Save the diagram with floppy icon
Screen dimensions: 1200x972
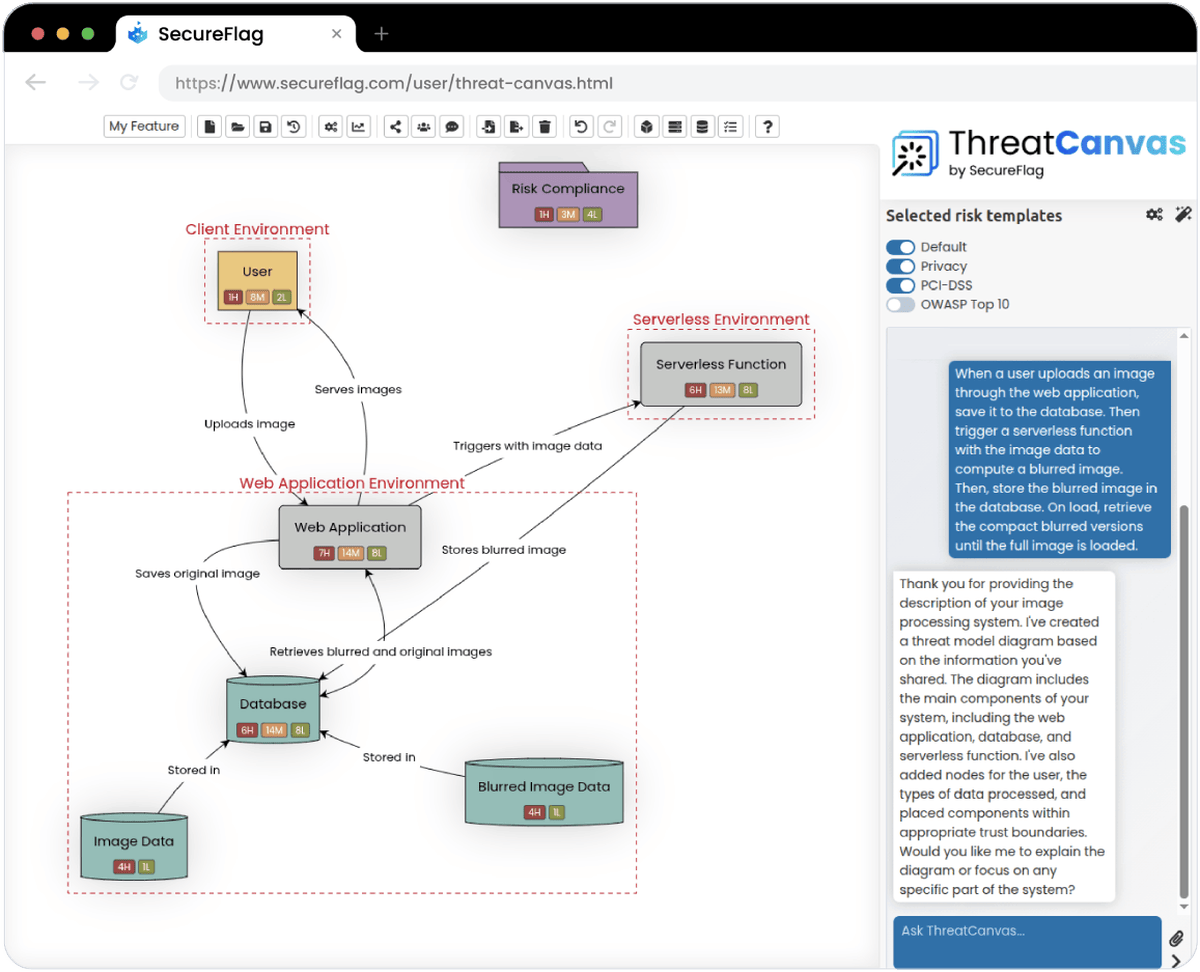tap(265, 127)
